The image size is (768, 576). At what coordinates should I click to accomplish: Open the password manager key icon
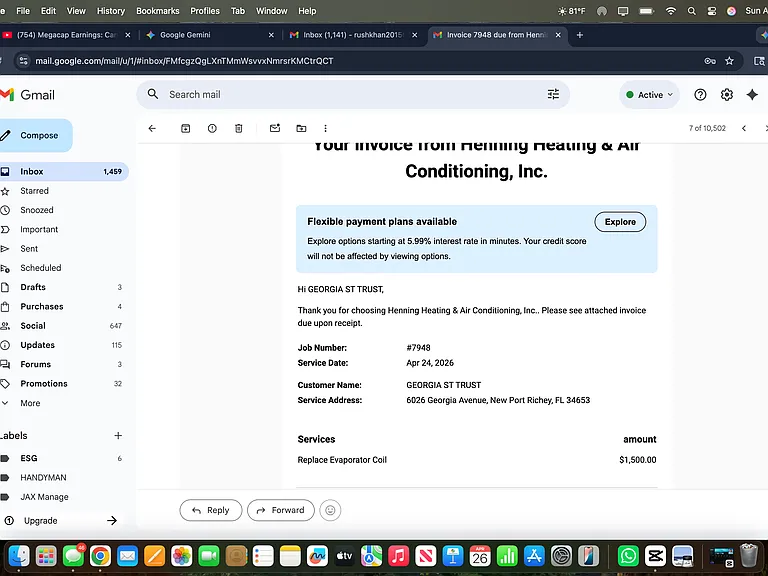(710, 61)
